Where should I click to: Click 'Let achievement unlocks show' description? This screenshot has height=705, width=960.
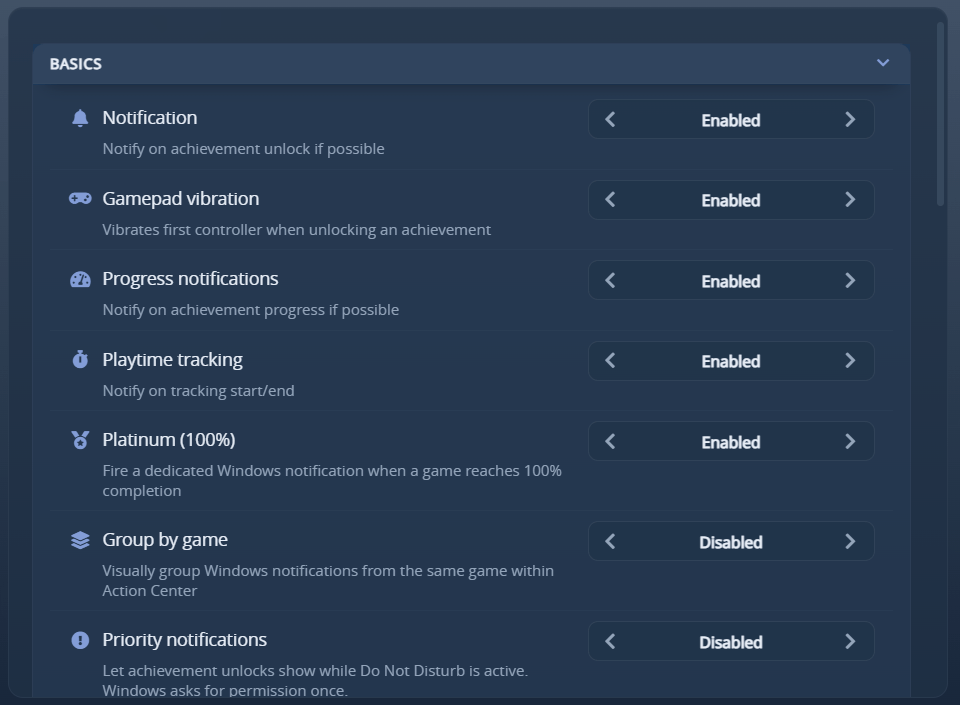click(x=315, y=681)
